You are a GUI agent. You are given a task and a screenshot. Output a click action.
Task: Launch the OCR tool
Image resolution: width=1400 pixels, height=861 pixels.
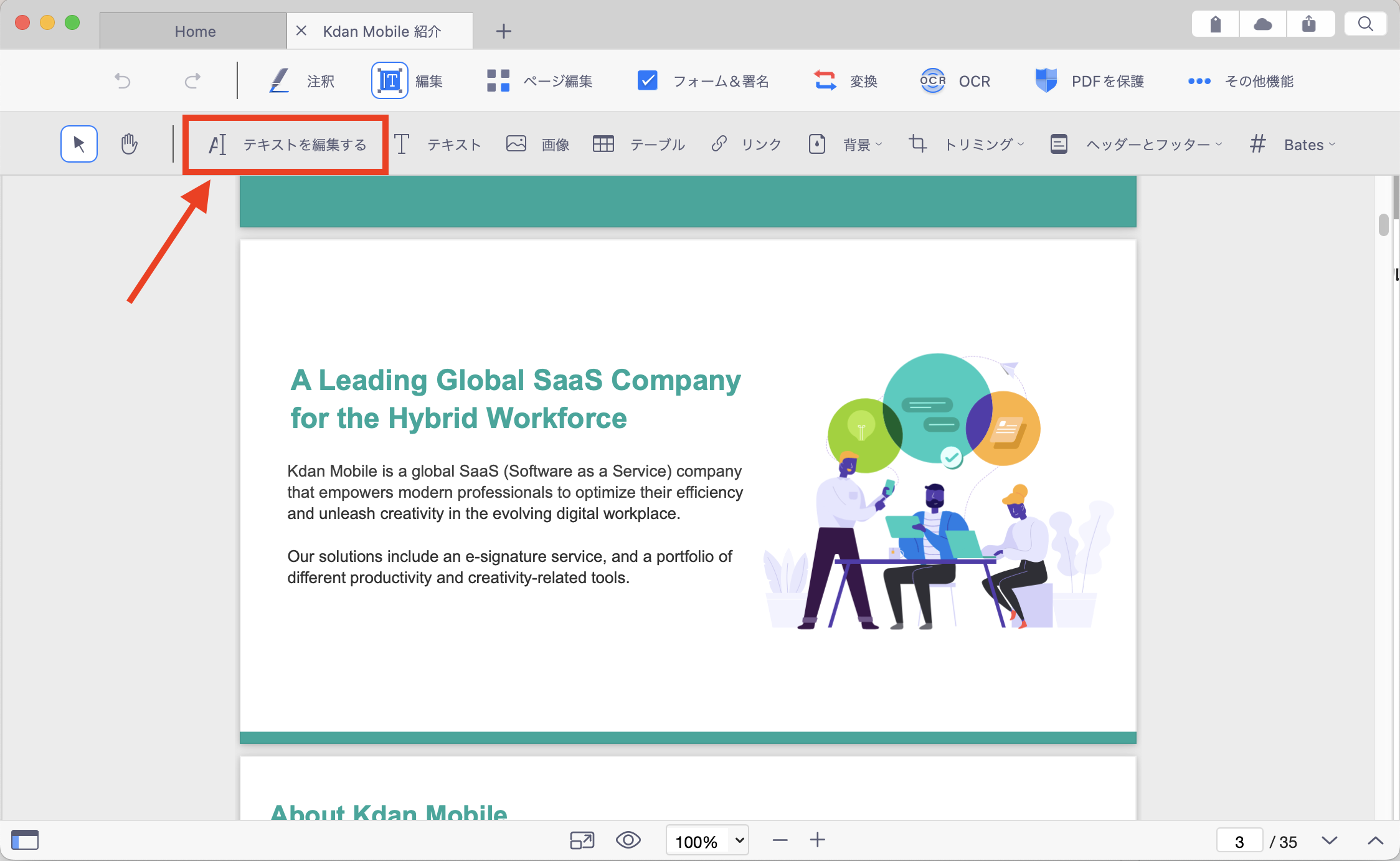[955, 81]
